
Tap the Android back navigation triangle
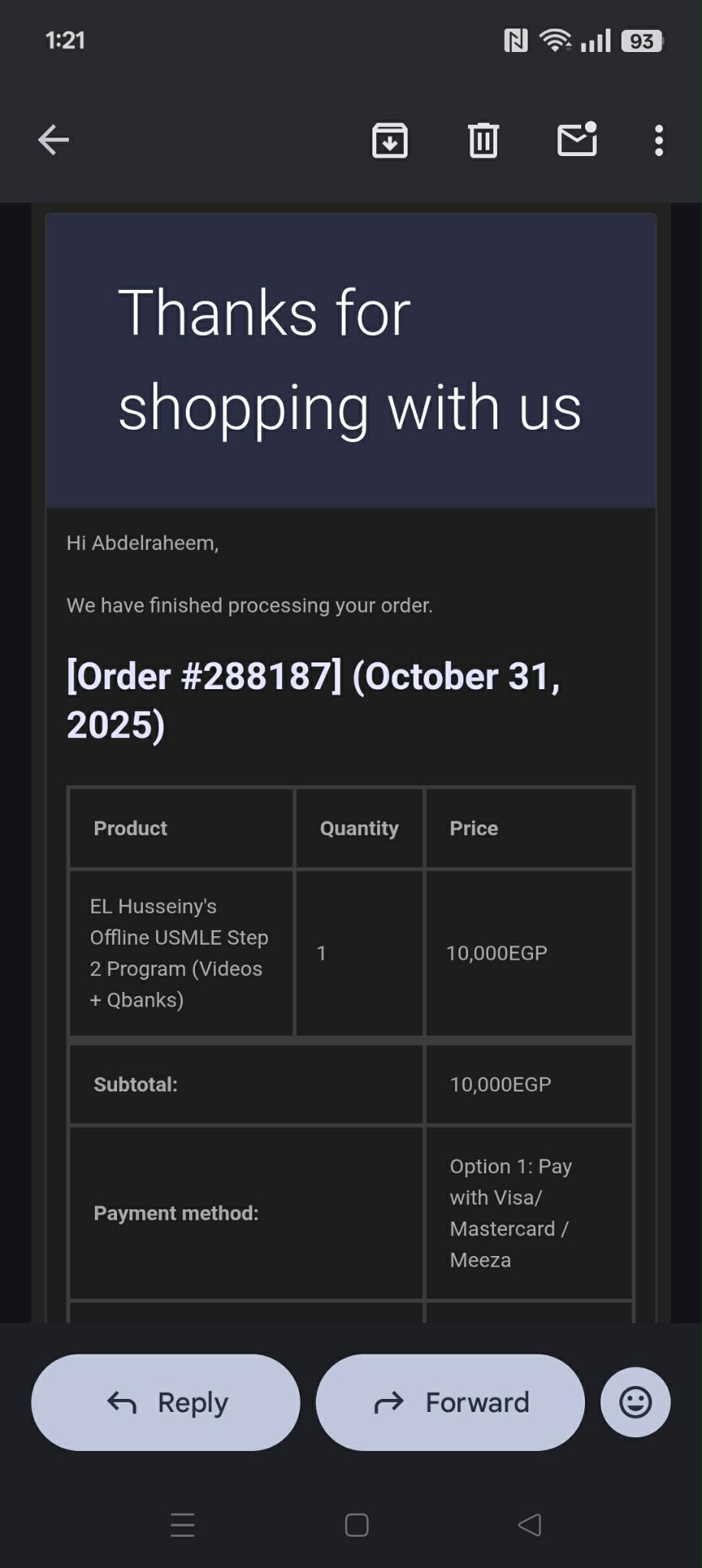point(529,1525)
